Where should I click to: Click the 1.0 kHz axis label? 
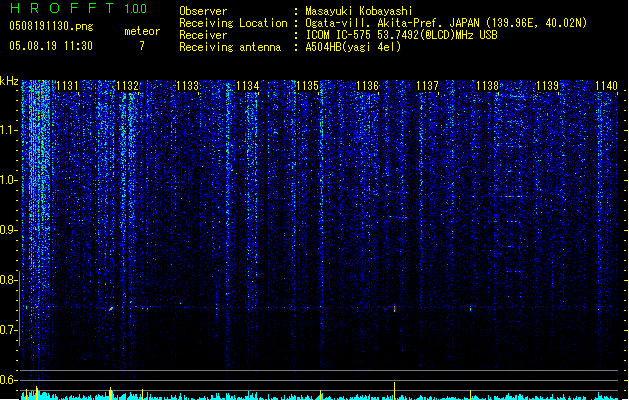click(8, 180)
